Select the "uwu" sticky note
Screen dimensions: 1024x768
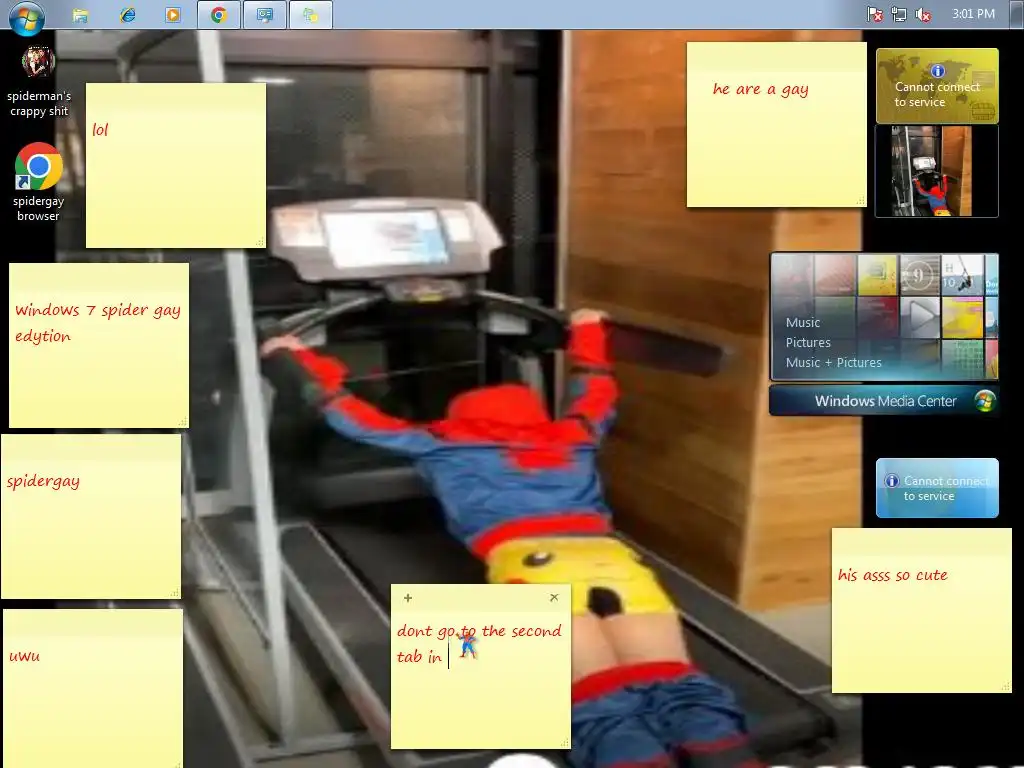pyautogui.click(x=93, y=688)
